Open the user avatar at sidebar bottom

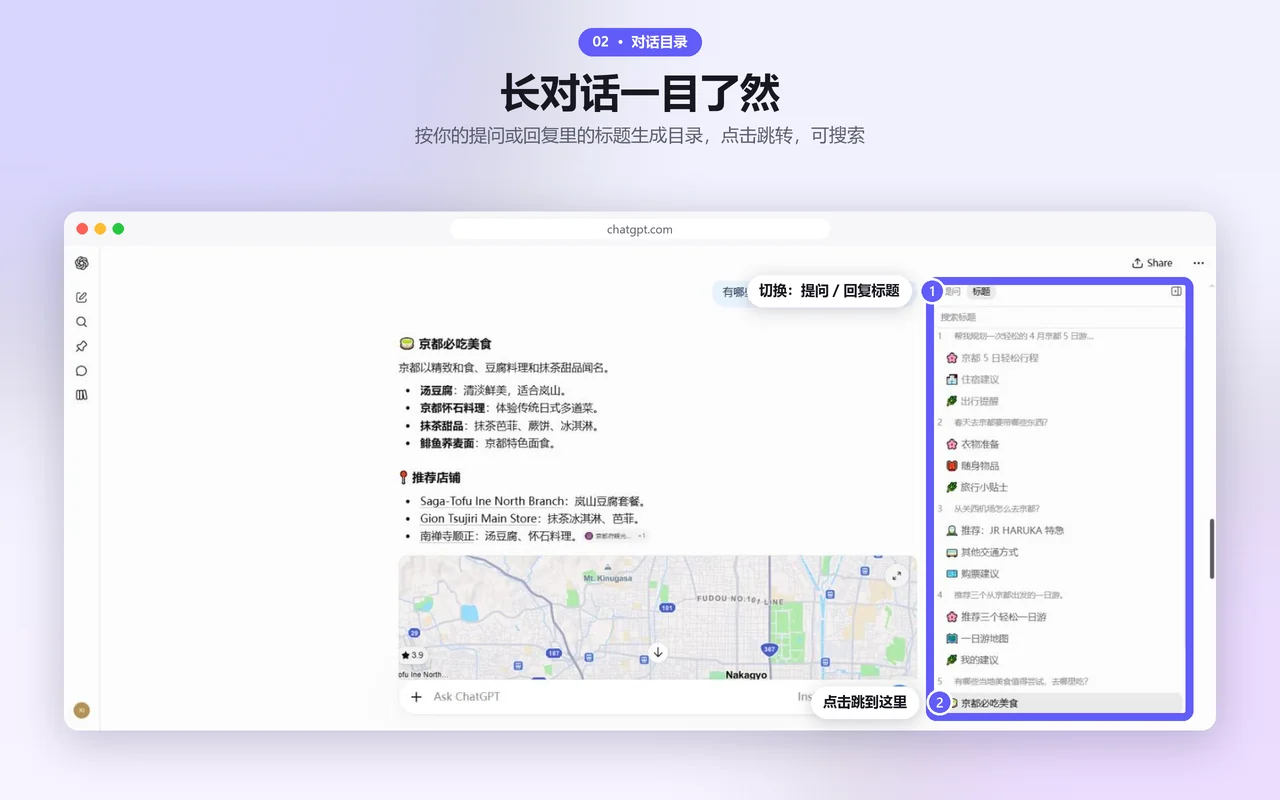click(x=82, y=710)
